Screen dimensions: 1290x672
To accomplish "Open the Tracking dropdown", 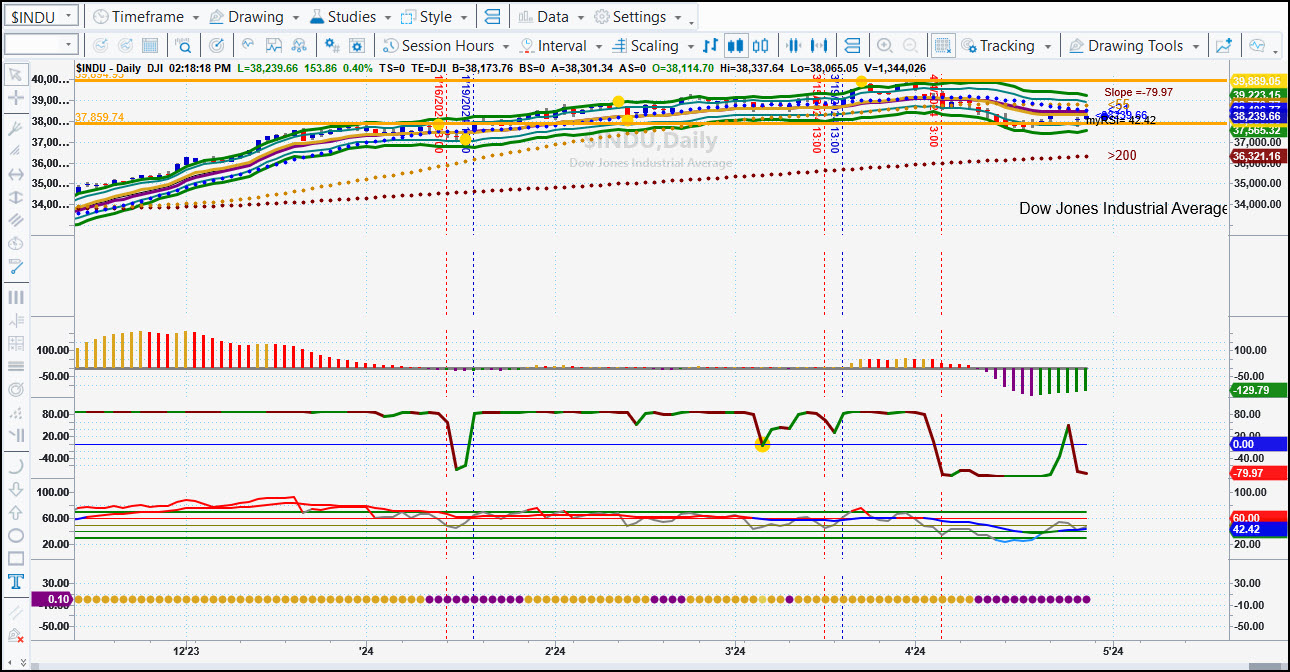I will [1006, 45].
